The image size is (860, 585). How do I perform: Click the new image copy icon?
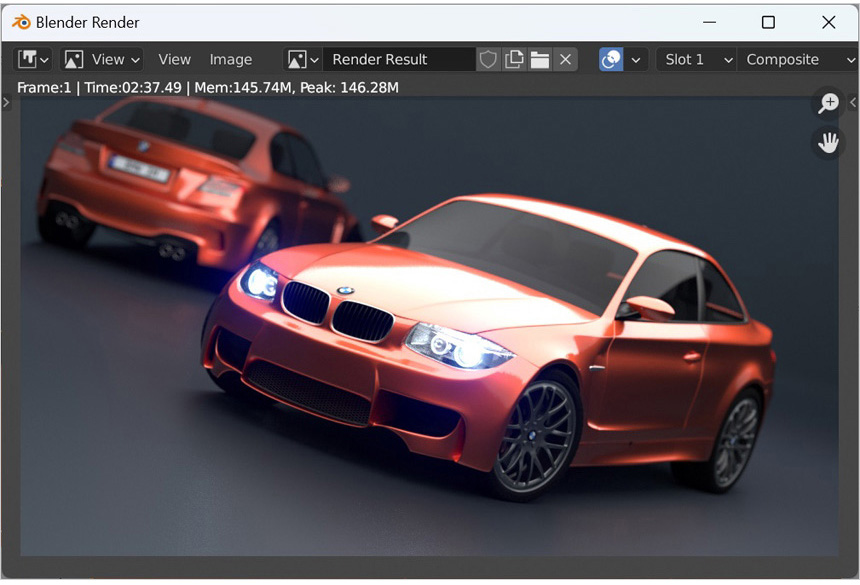pos(514,60)
